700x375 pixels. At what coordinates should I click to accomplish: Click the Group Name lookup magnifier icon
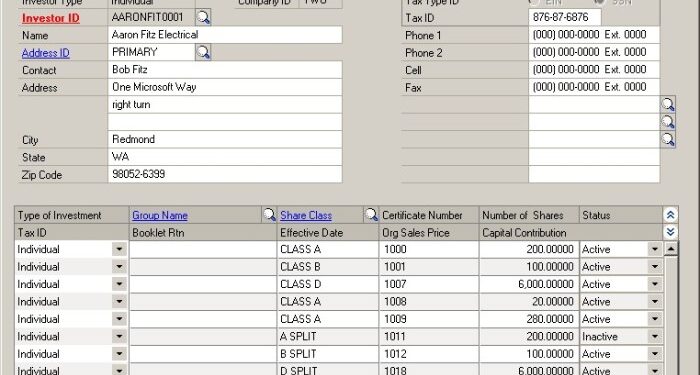click(269, 215)
